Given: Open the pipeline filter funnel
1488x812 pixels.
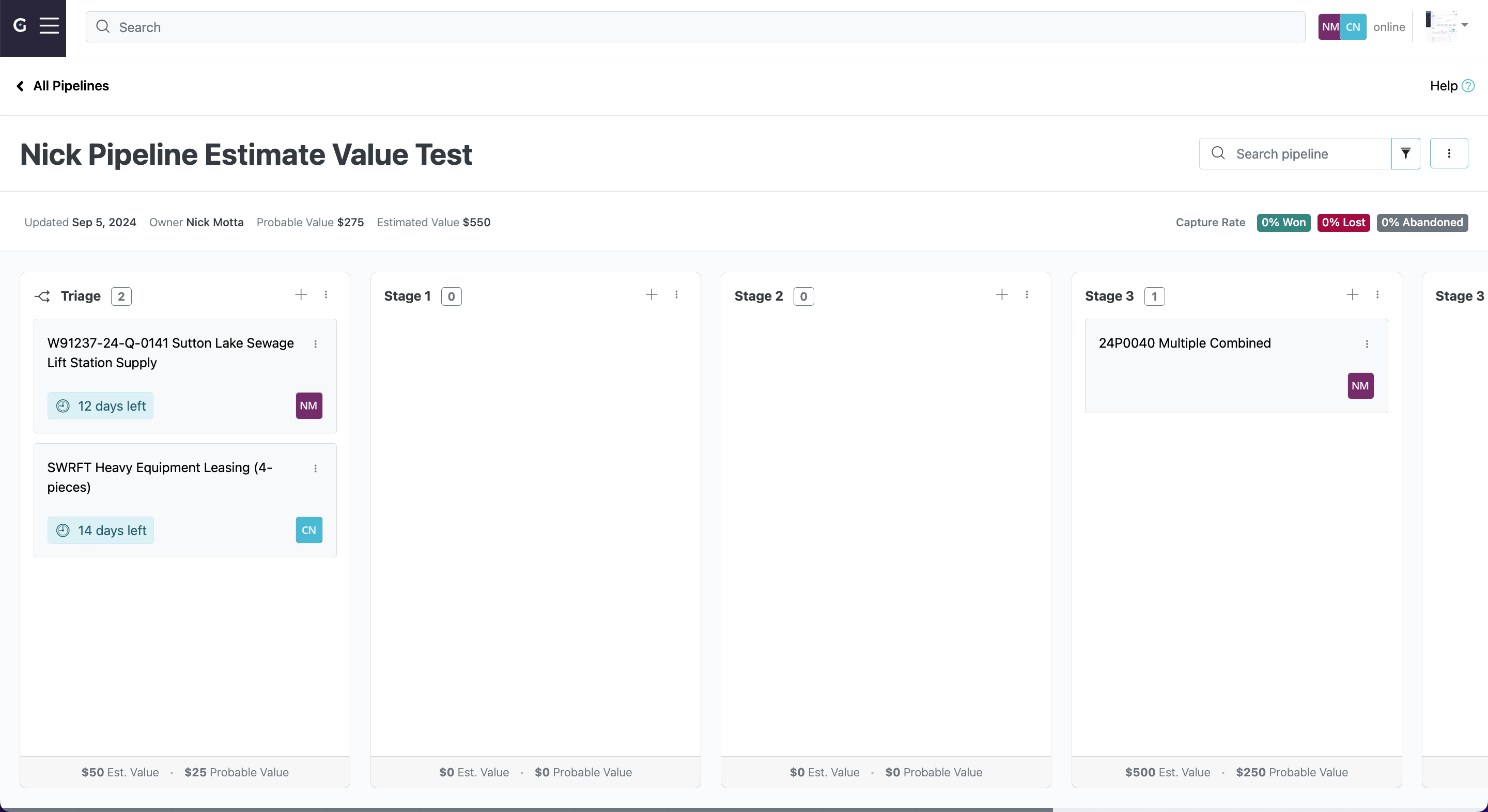Looking at the screenshot, I should (x=1405, y=153).
